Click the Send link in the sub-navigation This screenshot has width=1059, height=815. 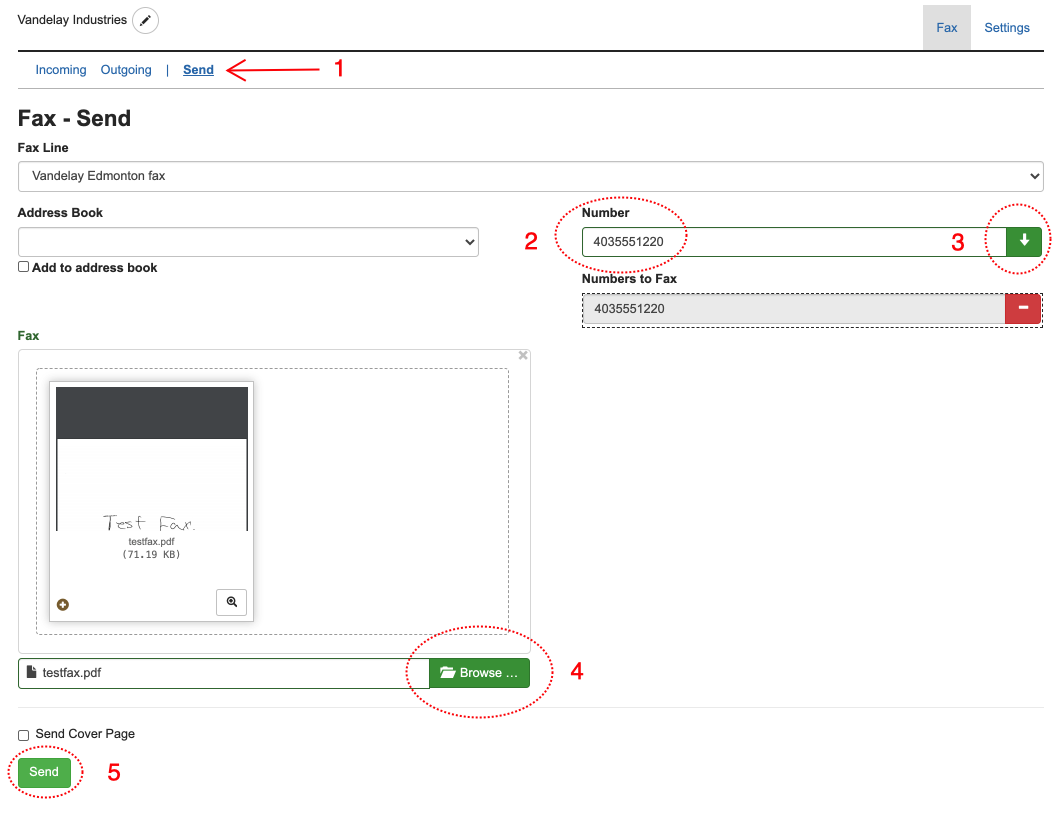[198, 70]
